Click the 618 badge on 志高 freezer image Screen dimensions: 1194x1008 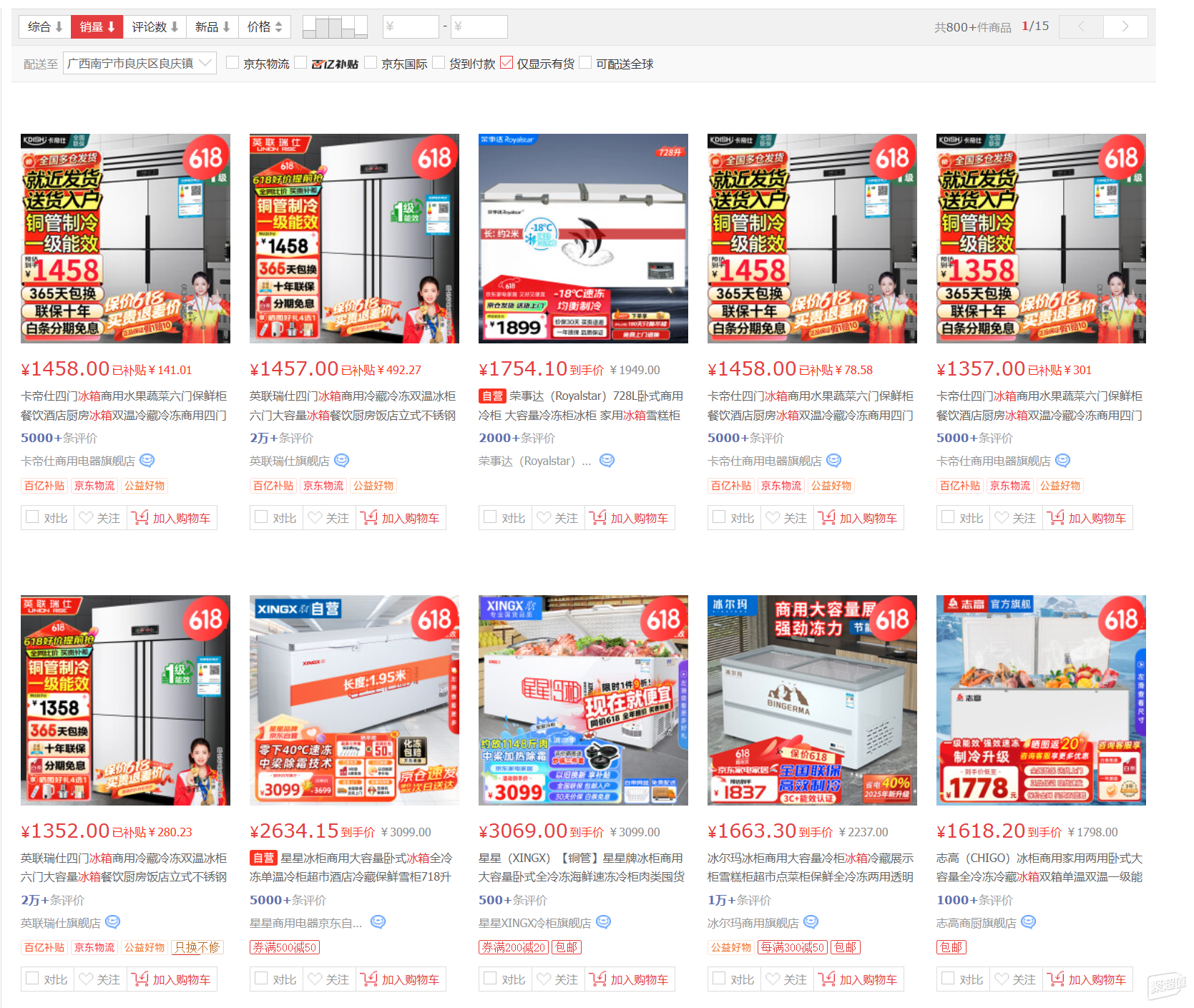(1121, 619)
